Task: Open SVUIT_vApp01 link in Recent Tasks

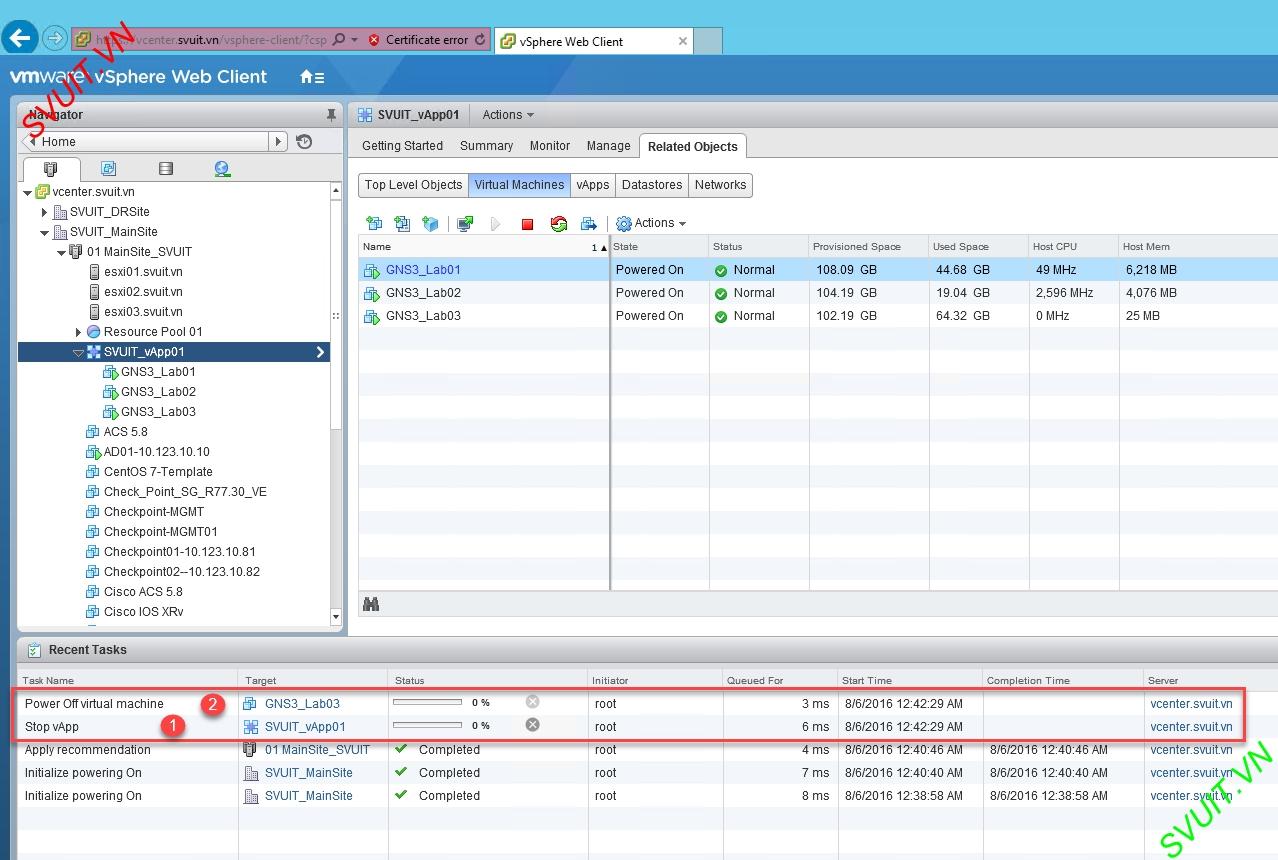Action: pyautogui.click(x=305, y=726)
